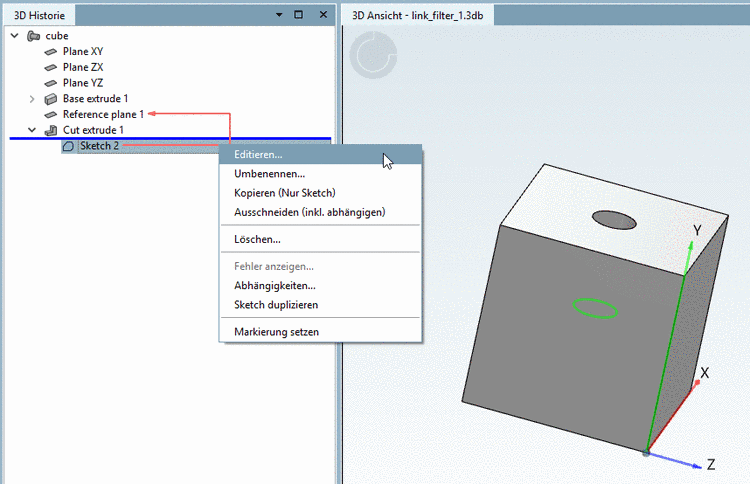Select the 3D Ansicht - link_filter_1.3db tab
The image size is (750, 484).
point(418,15)
